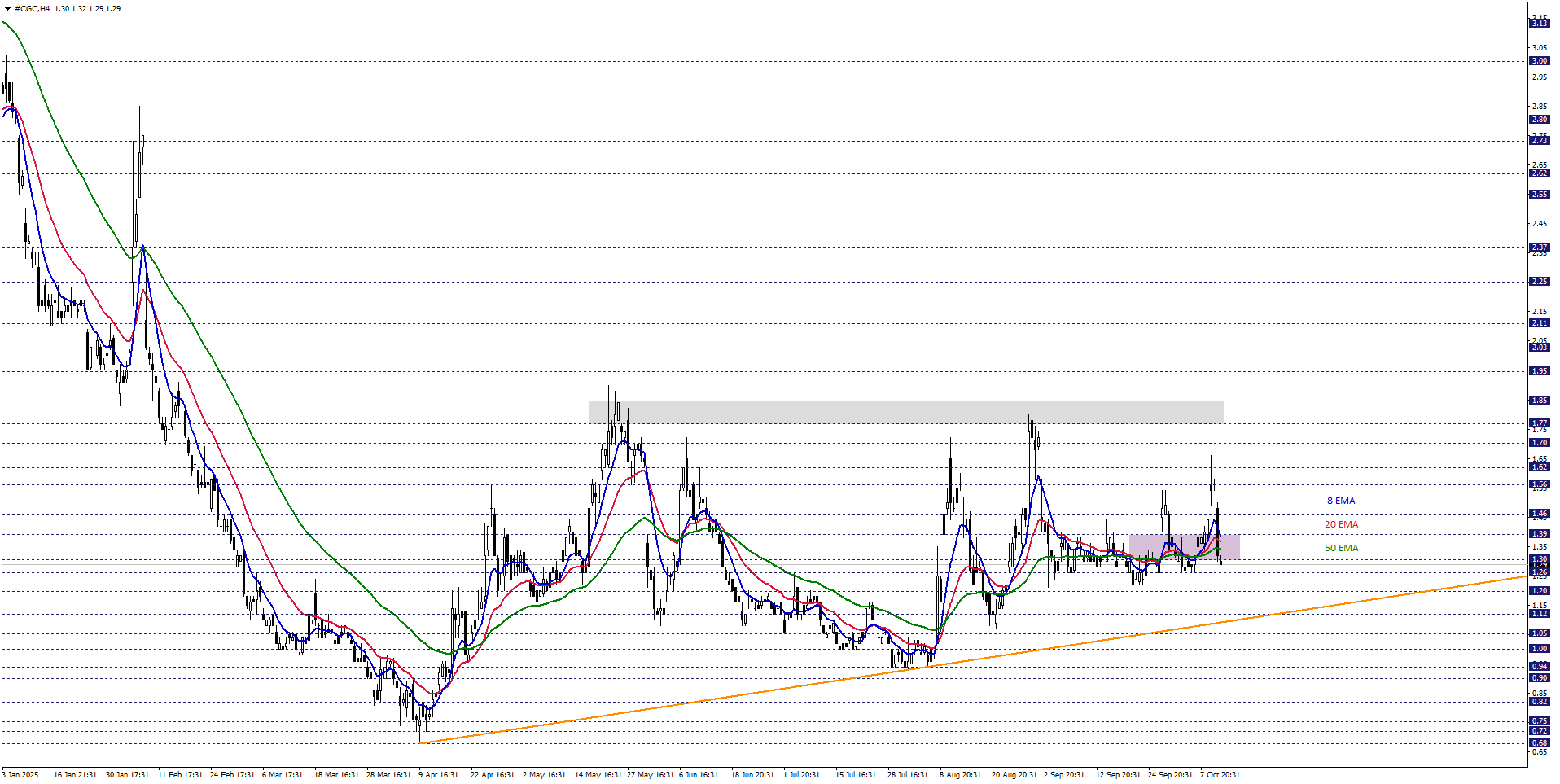Click the 3 Jan 2025 date label
Screen dimensions: 1560x784
(x=20, y=774)
